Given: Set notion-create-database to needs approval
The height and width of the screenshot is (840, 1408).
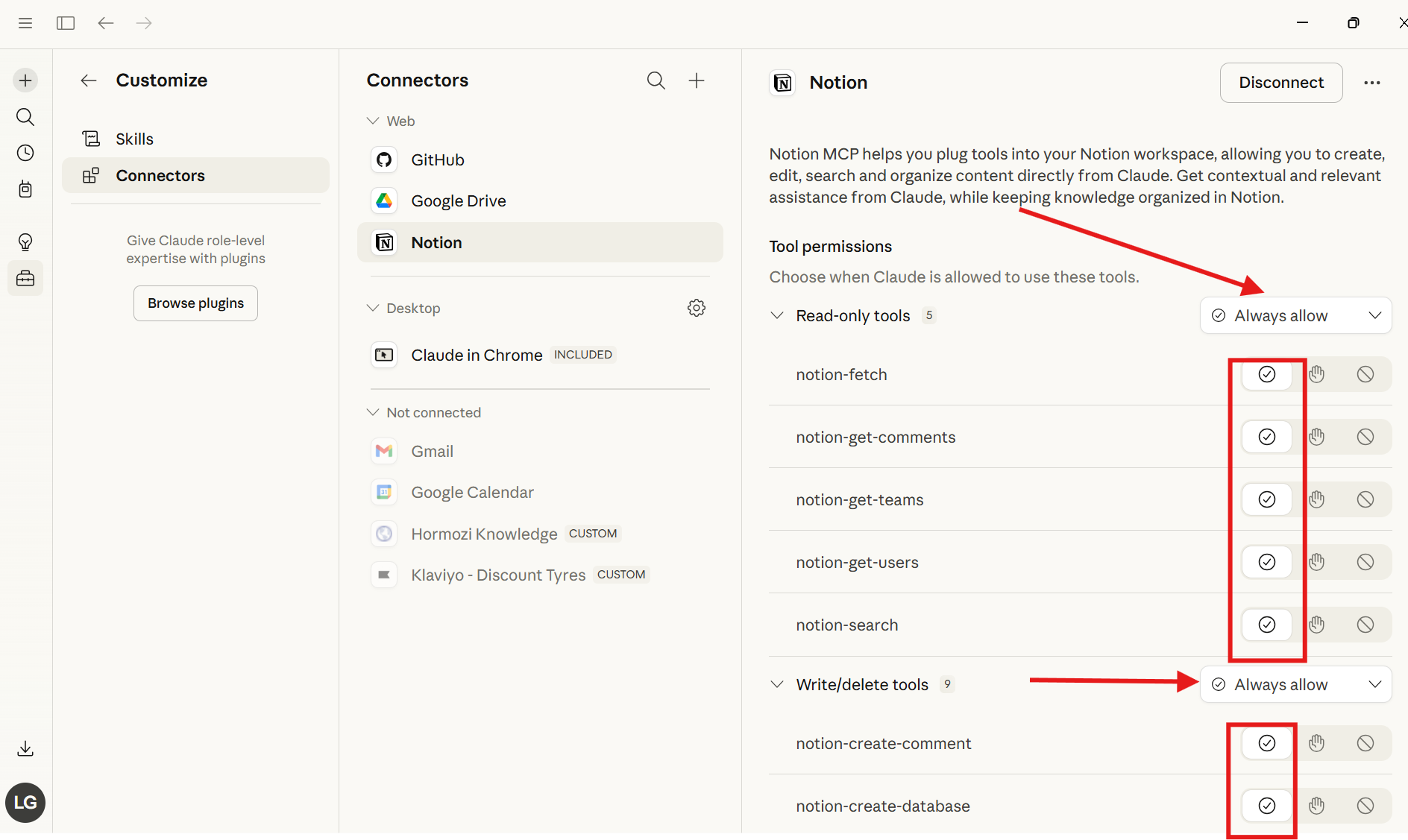Looking at the screenshot, I should (1317, 806).
